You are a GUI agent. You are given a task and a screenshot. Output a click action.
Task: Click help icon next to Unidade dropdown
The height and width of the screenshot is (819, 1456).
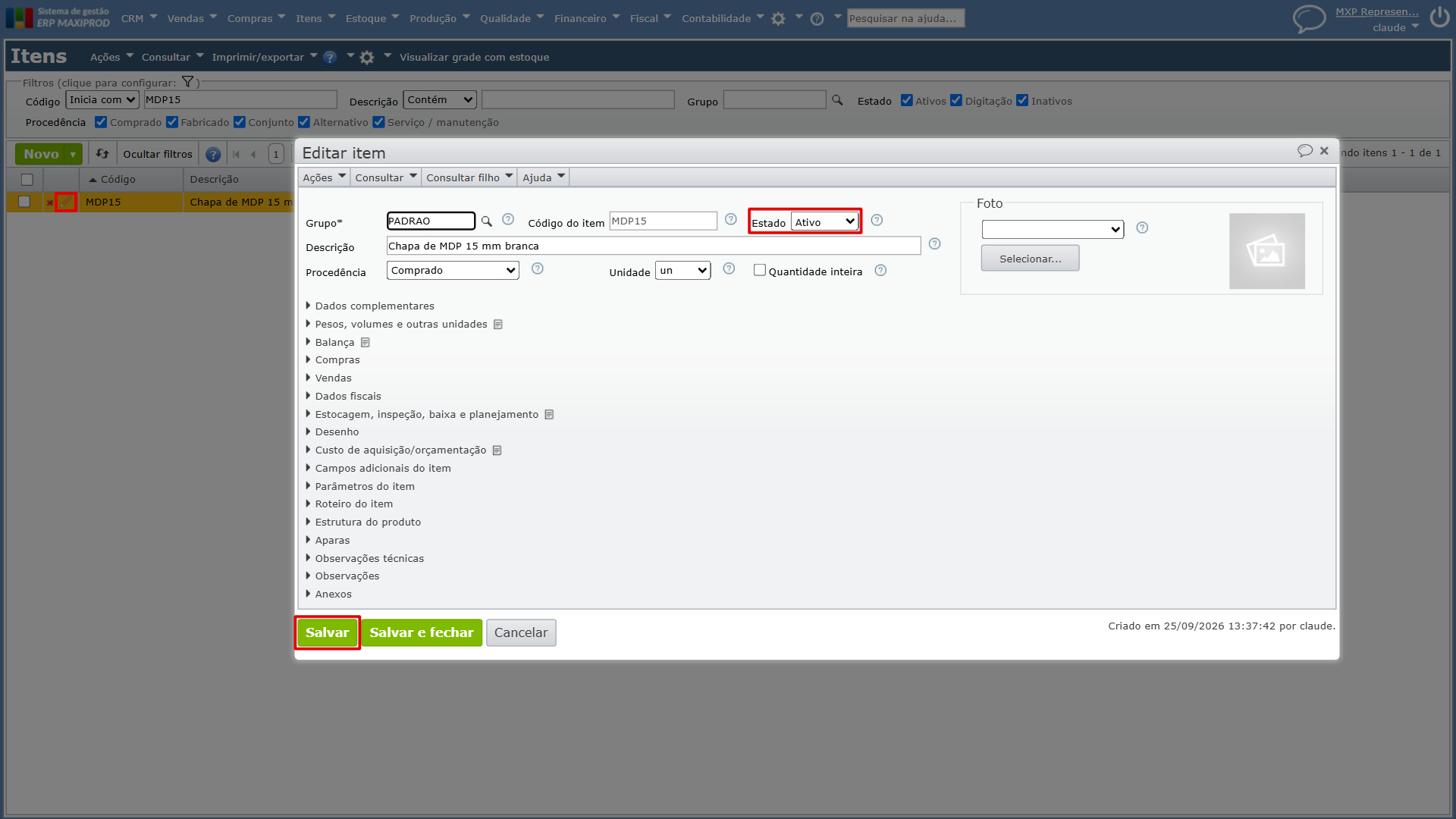coord(729,268)
